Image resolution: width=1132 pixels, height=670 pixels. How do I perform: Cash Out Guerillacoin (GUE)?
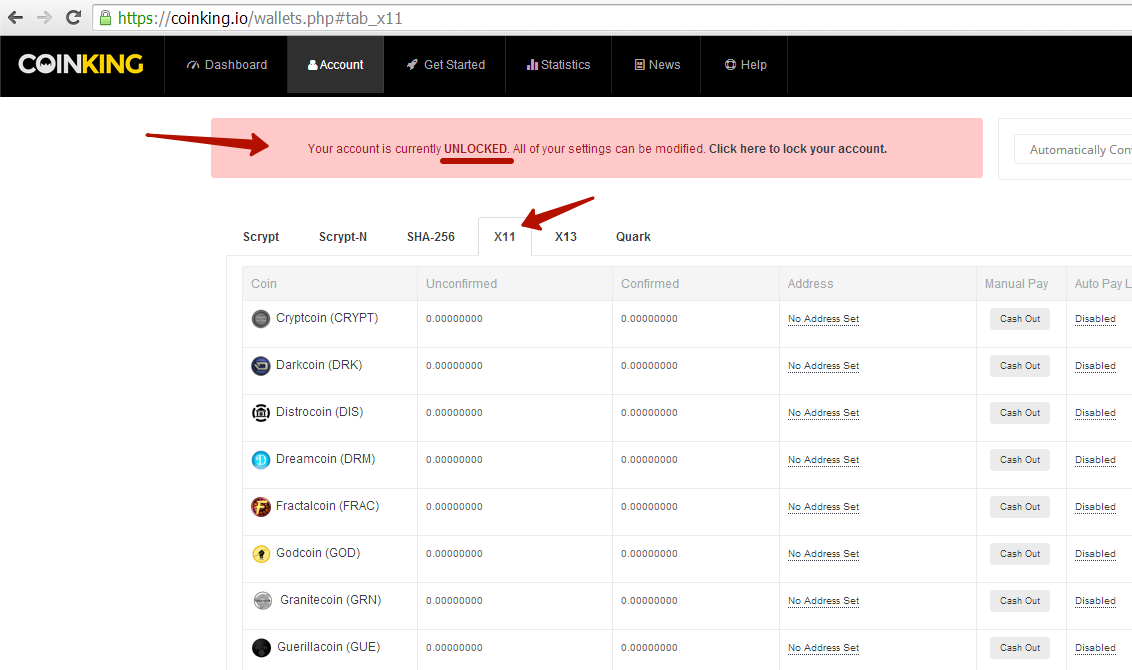tap(1019, 648)
